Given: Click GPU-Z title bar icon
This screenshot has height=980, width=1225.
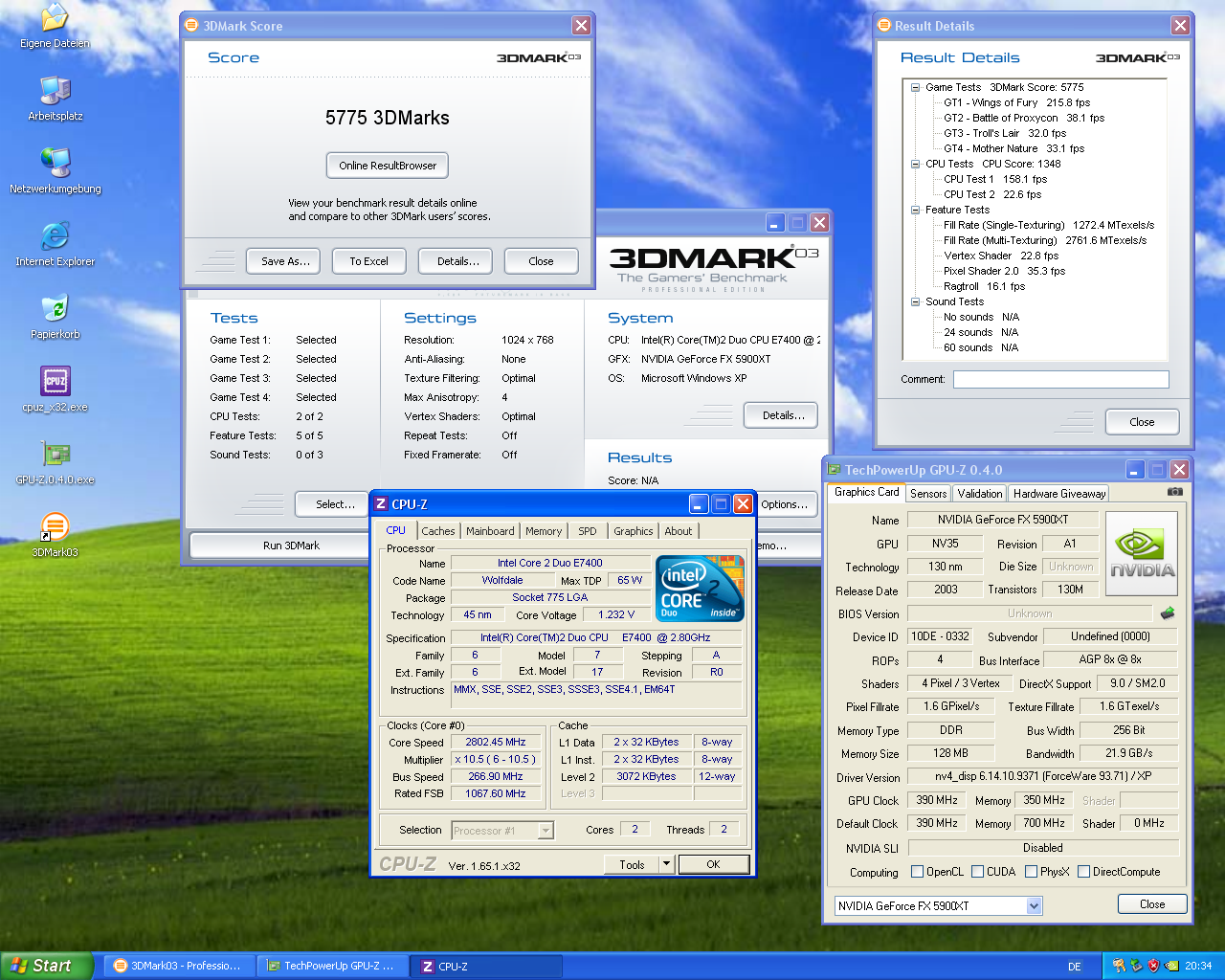Looking at the screenshot, I should [x=834, y=470].
